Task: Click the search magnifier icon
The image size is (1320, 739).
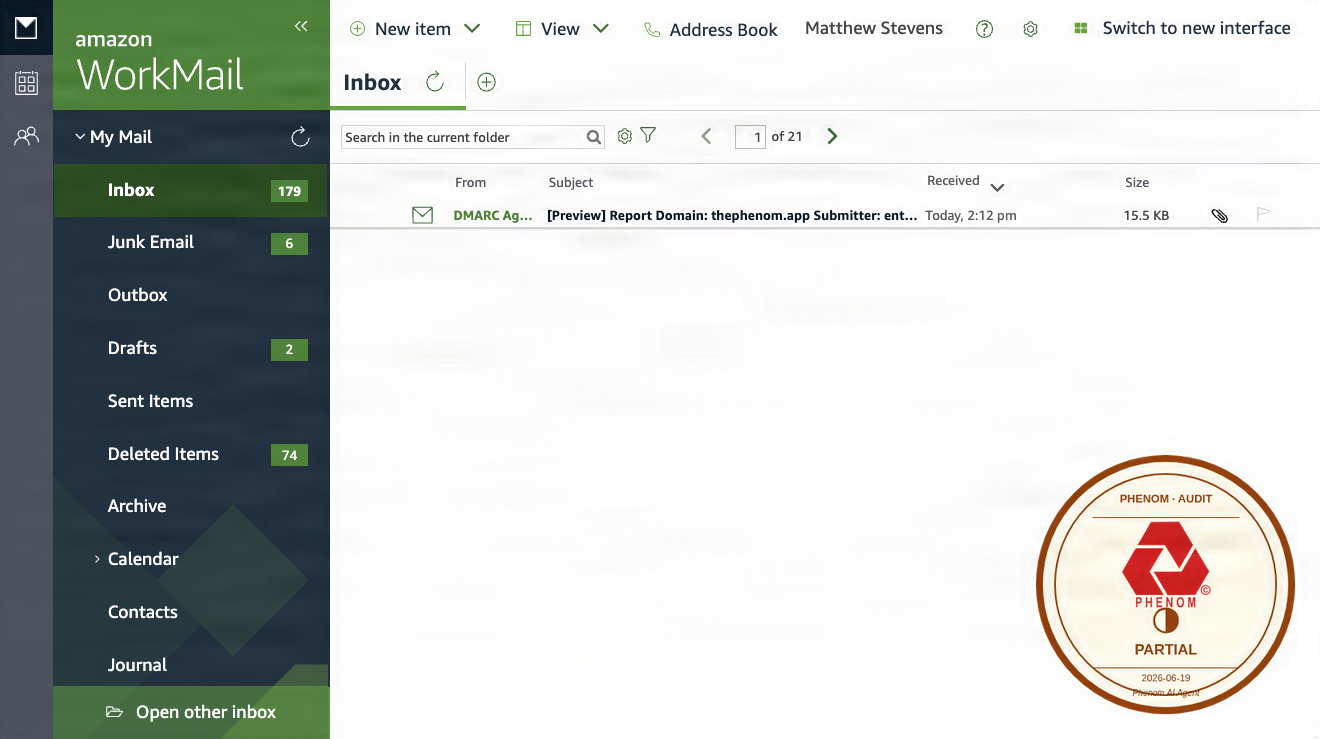Action: [x=594, y=137]
